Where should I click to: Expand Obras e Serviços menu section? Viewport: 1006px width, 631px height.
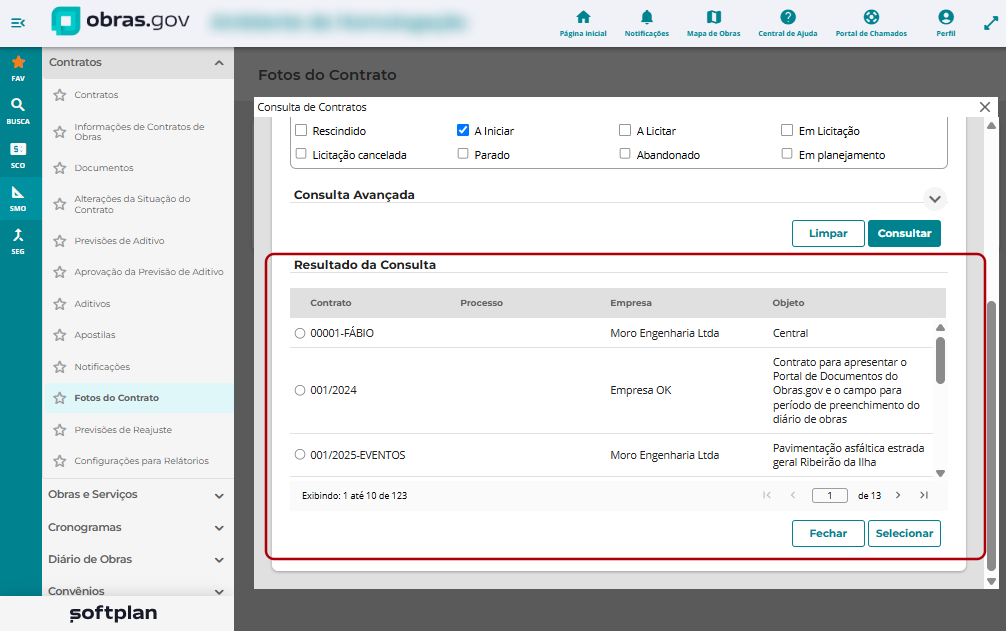[219, 496]
